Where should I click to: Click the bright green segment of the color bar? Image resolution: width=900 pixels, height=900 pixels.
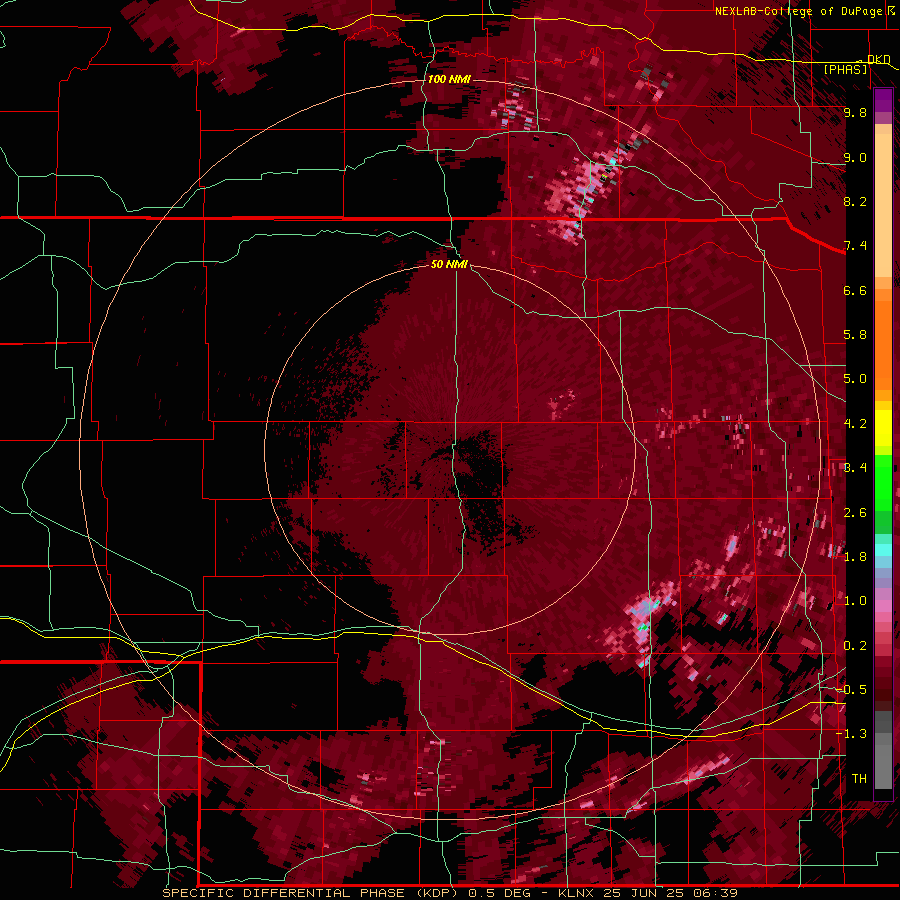pyautogui.click(x=883, y=483)
